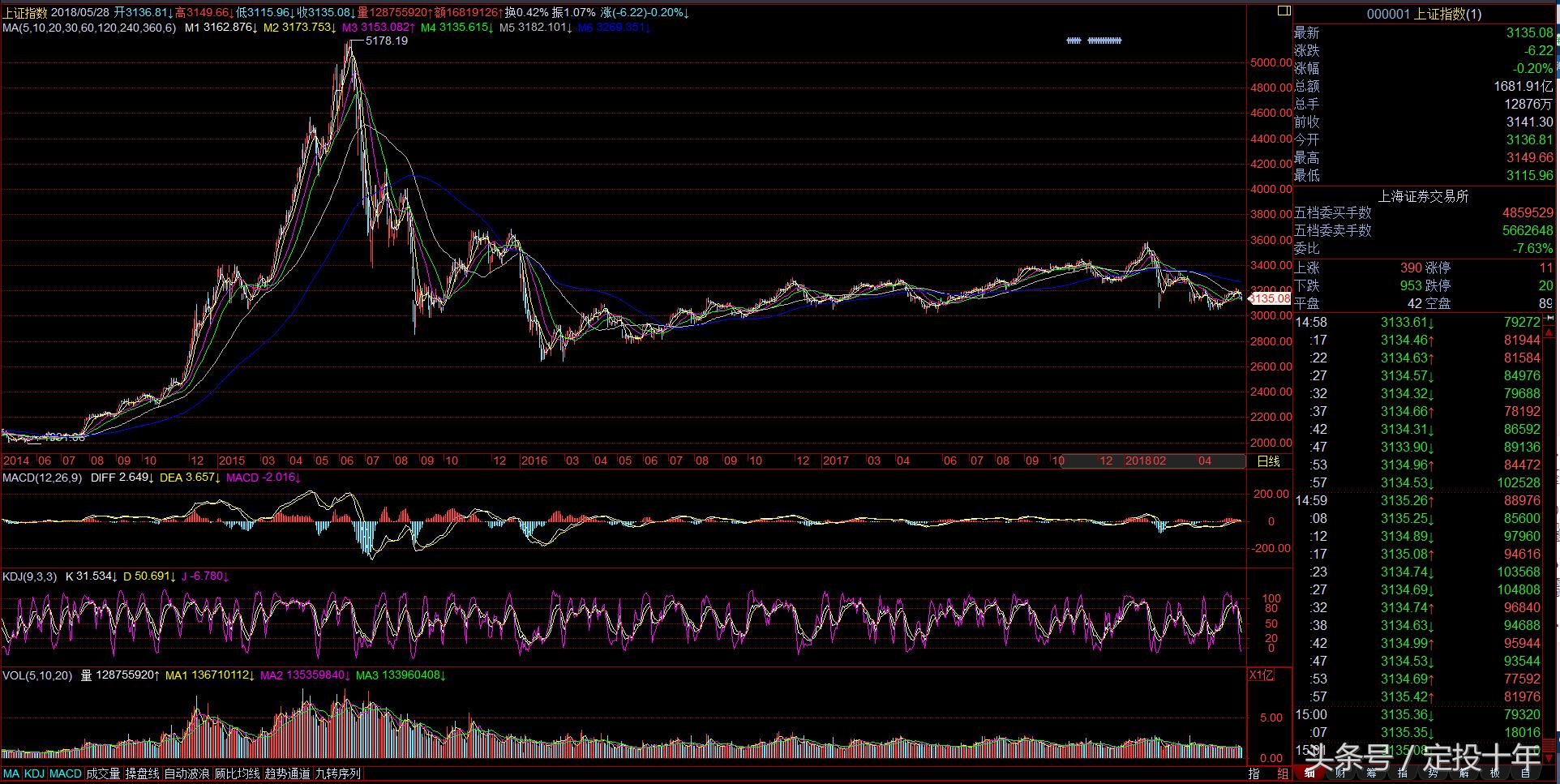The image size is (1560, 784).
Task: Click the current price tag on price axis
Action: tap(1270, 298)
